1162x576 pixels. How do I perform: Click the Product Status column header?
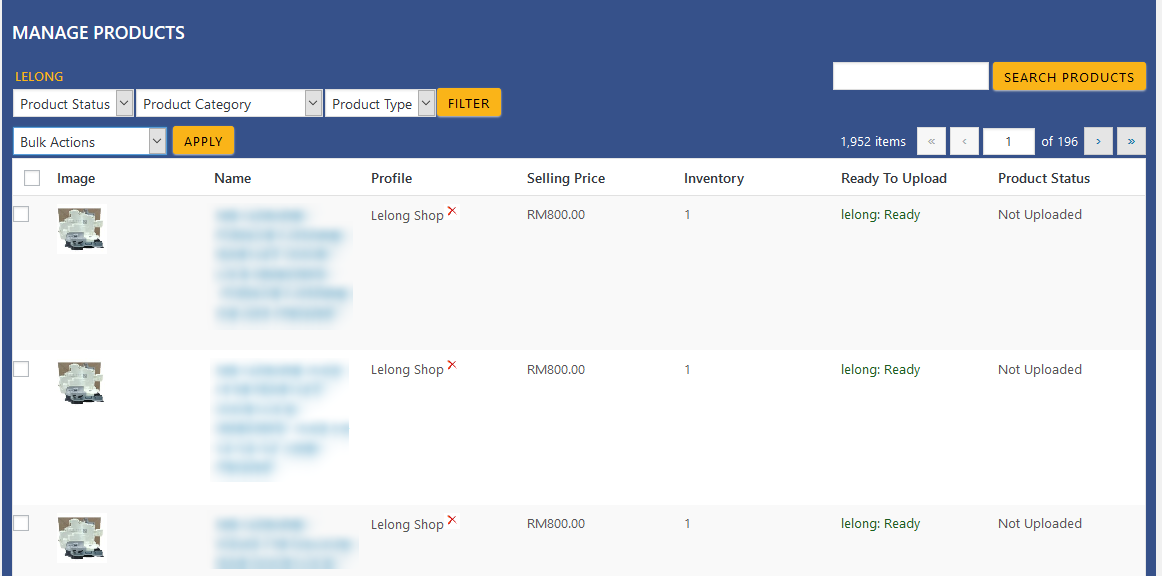point(1044,178)
